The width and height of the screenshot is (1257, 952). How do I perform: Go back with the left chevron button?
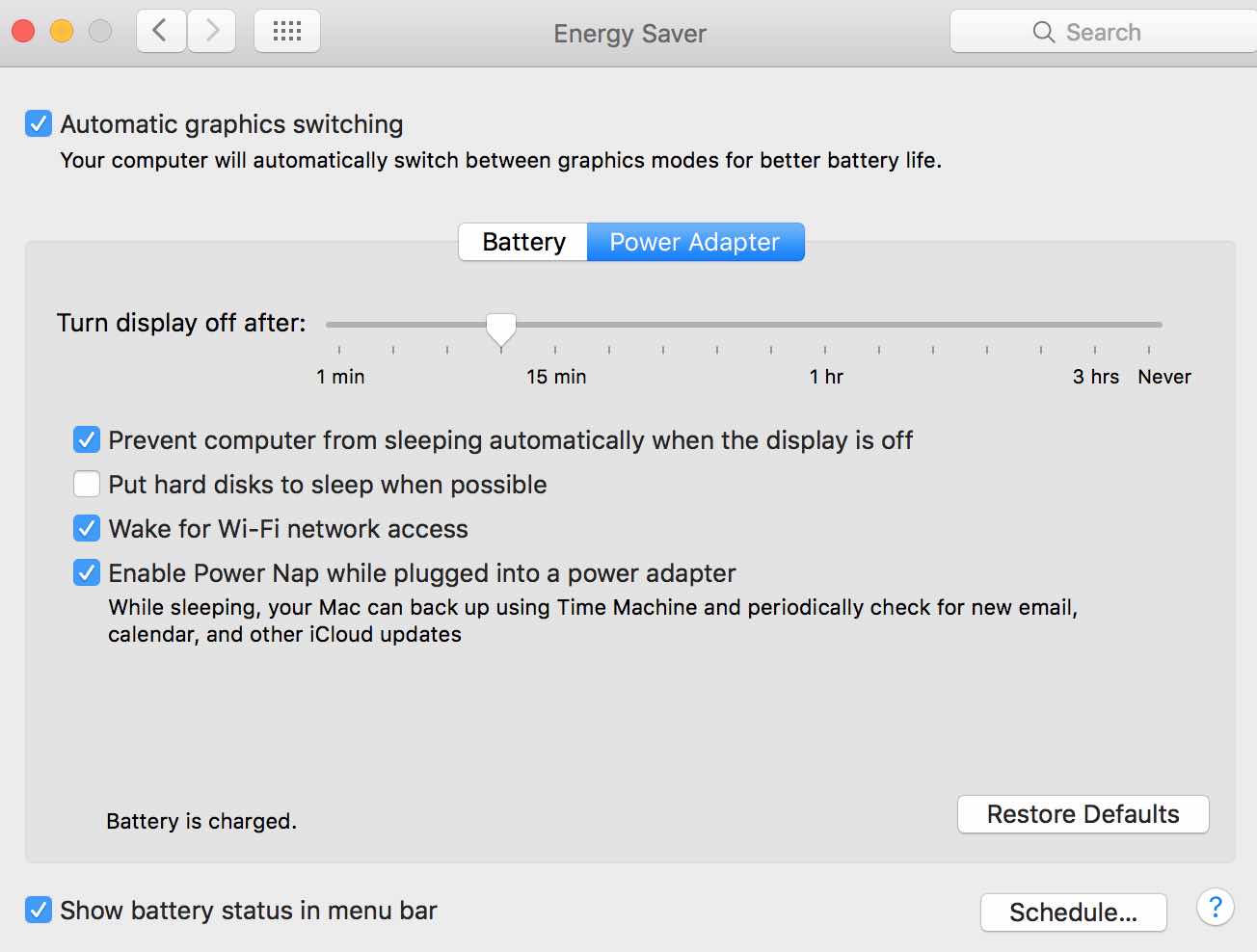pos(161,32)
